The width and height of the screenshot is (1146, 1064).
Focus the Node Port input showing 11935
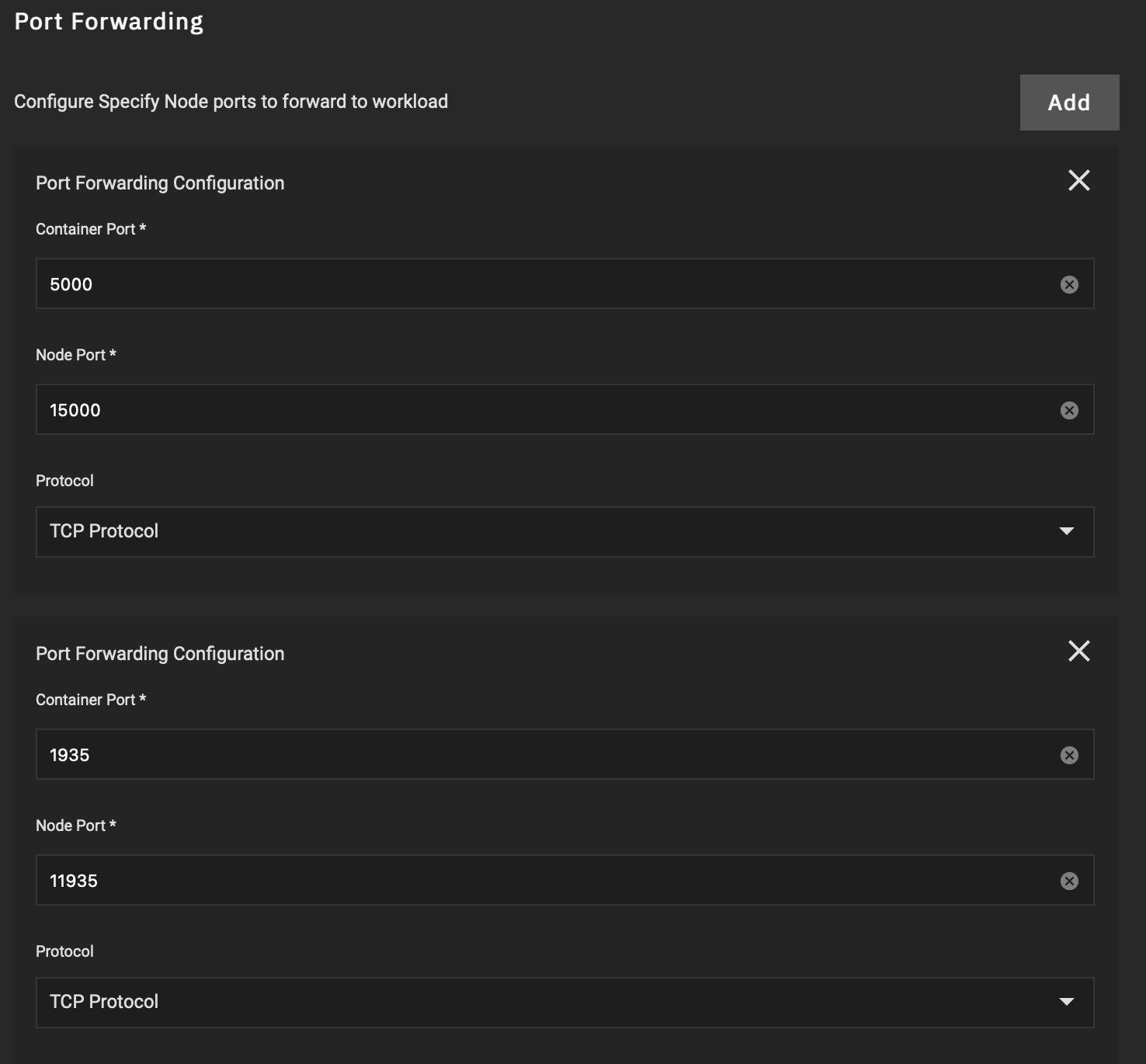tap(543, 881)
